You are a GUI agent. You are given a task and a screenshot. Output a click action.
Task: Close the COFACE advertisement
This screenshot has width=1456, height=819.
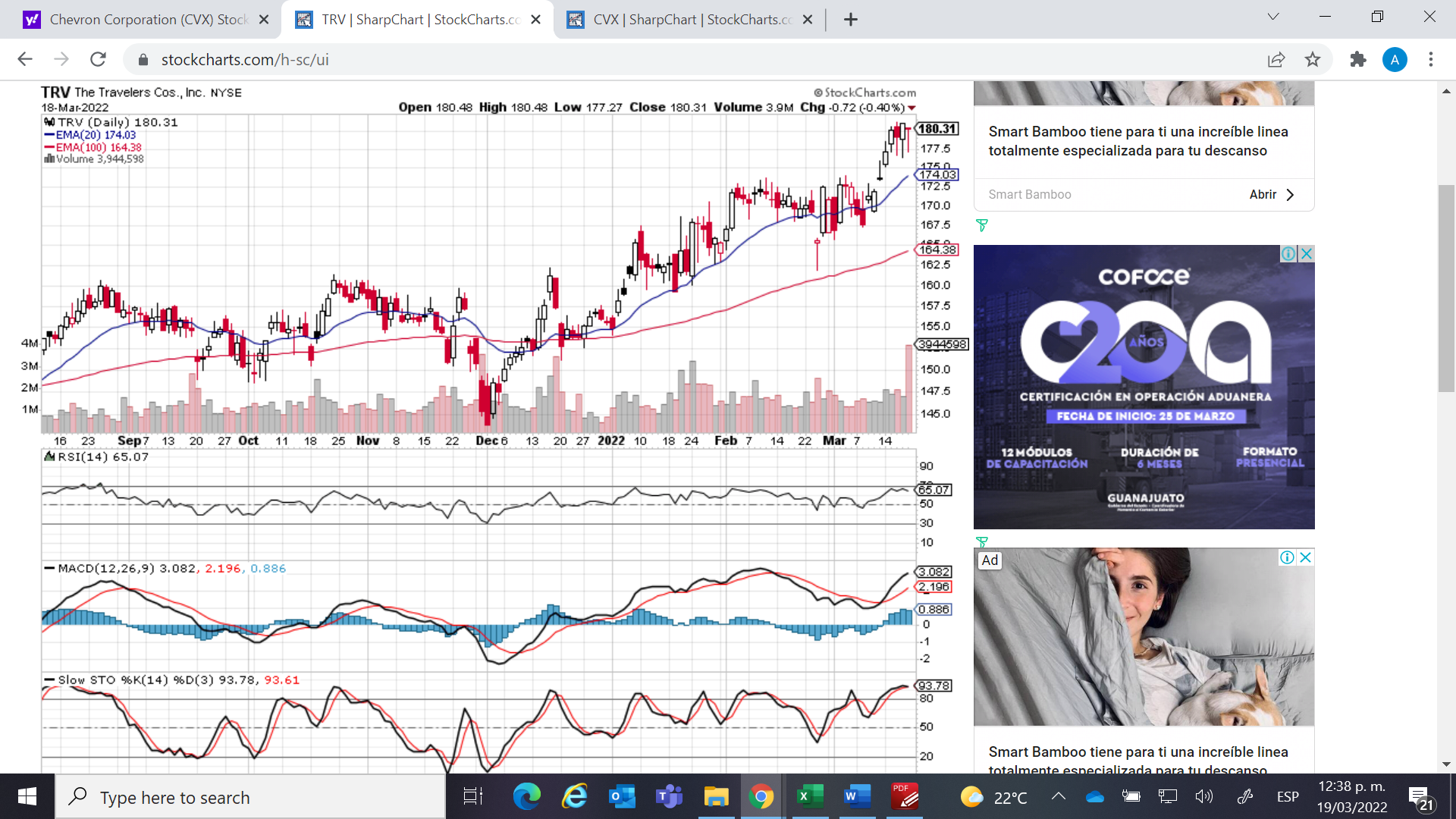point(1307,253)
